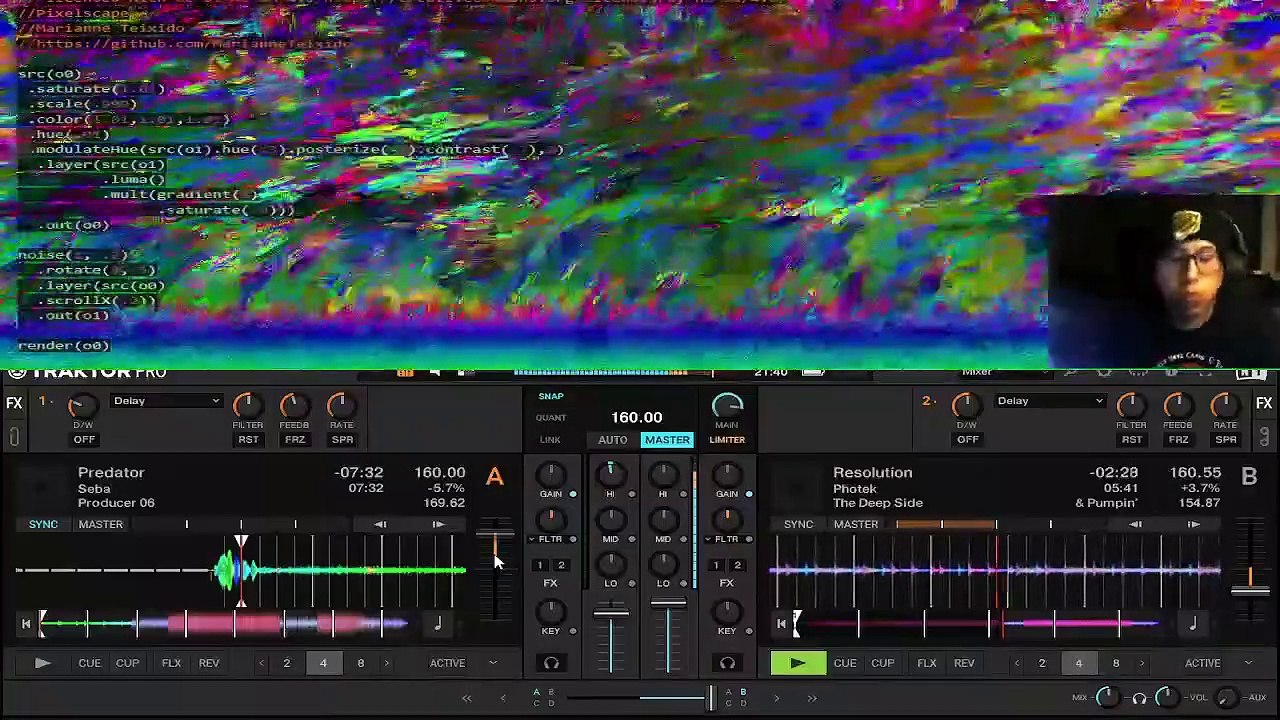Click crossfader fast-left double arrow

pyautogui.click(x=466, y=698)
